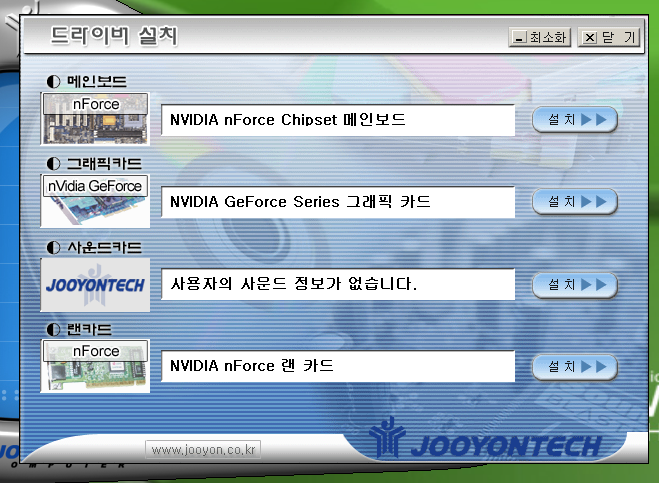
Task: Click the nForce mainboard thumbnail image
Action: tap(95, 119)
